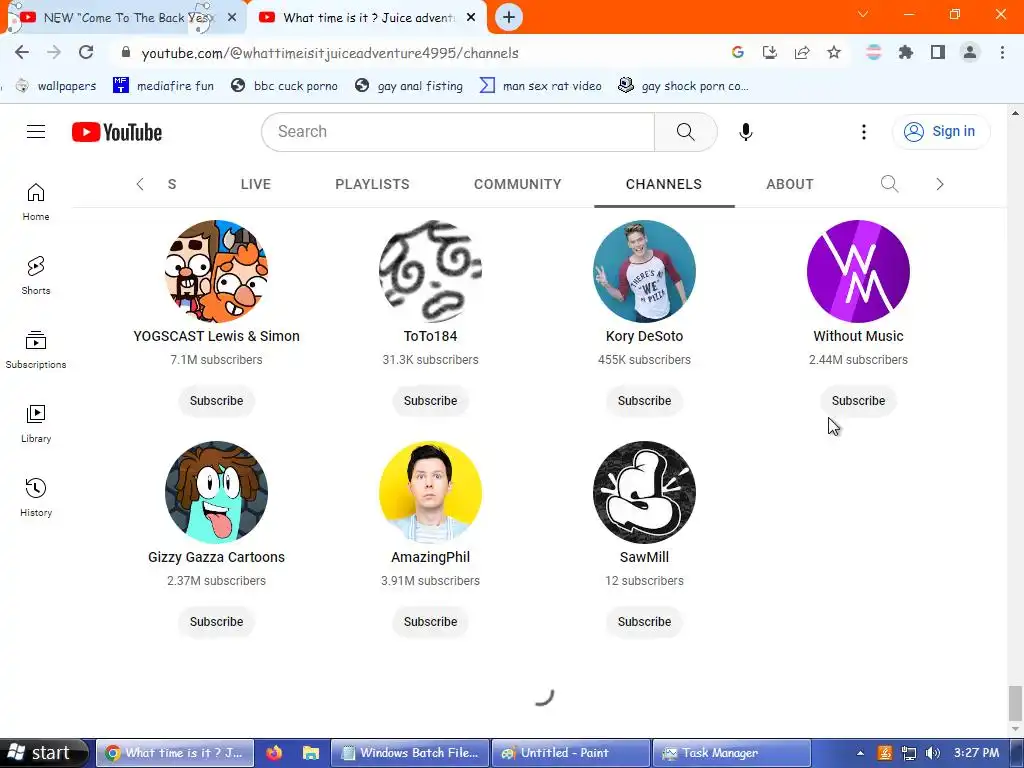Go to Home in the sidebar
Image resolution: width=1024 pixels, height=768 pixels.
[x=36, y=202]
